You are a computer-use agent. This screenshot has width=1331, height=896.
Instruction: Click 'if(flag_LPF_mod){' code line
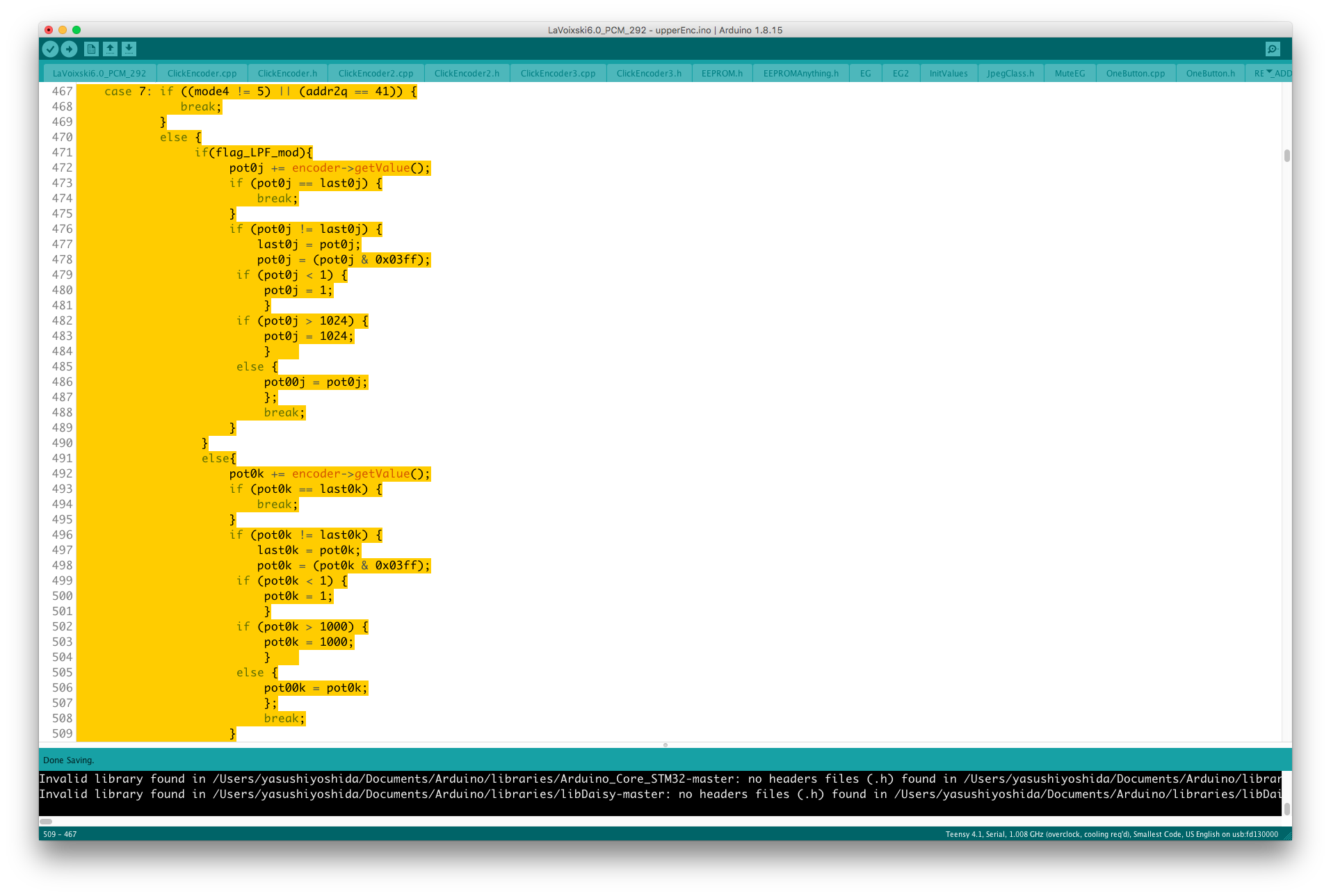254,152
